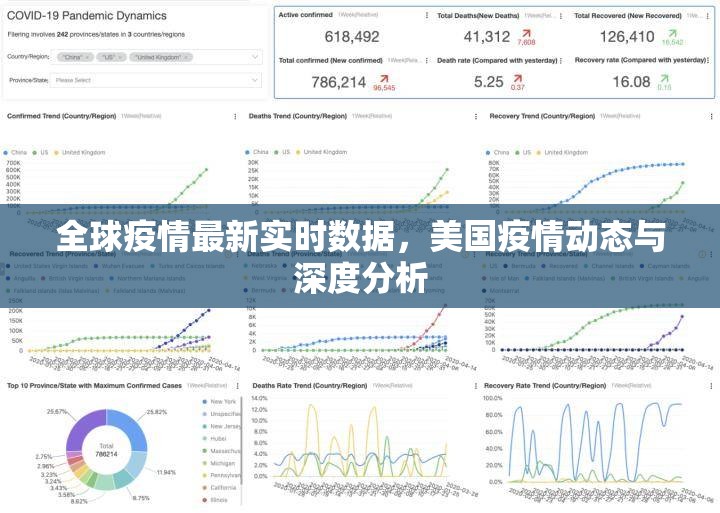Toggle New York in the pie chart legend

pyautogui.click(x=222, y=401)
